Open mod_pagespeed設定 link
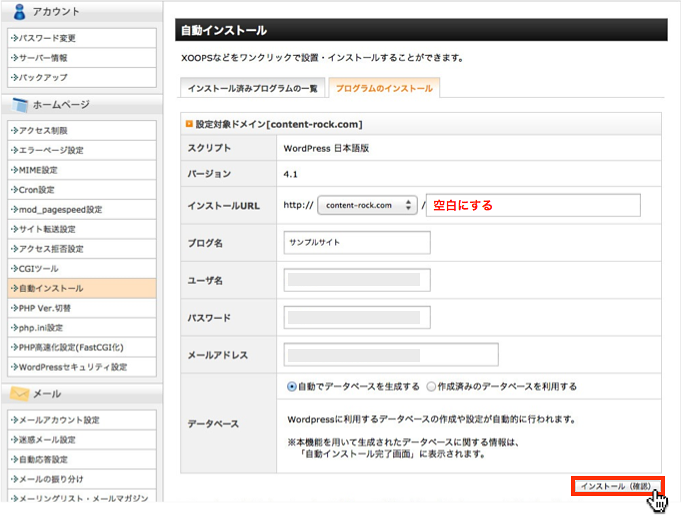 click(x=82, y=210)
